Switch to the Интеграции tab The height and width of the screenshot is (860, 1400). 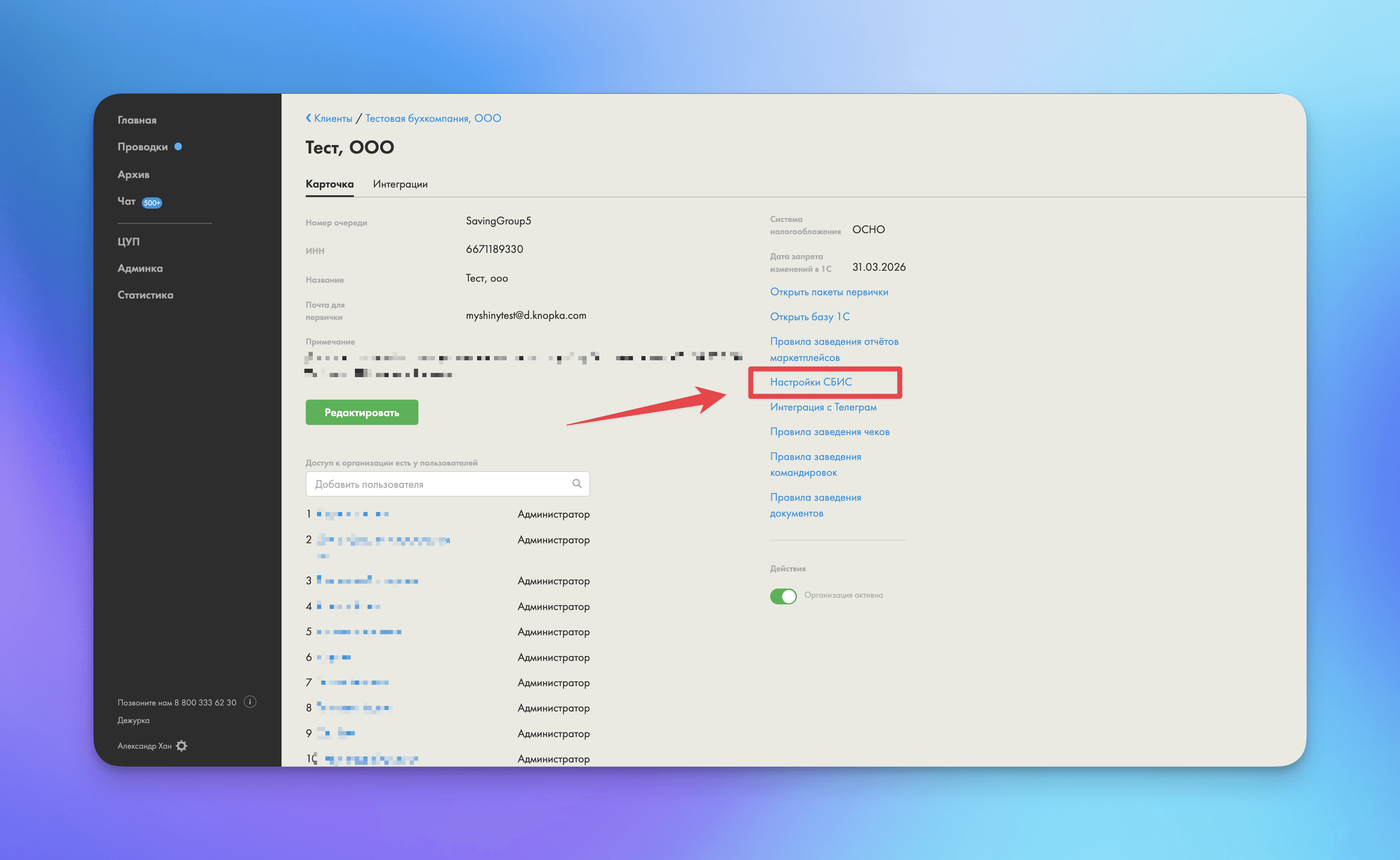tap(400, 184)
